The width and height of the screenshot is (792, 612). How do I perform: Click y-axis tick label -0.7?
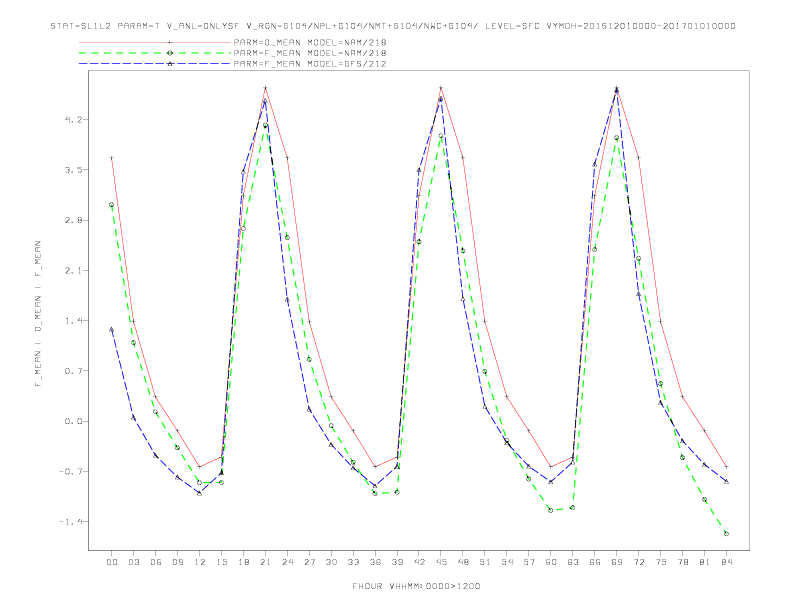pyautogui.click(x=70, y=472)
